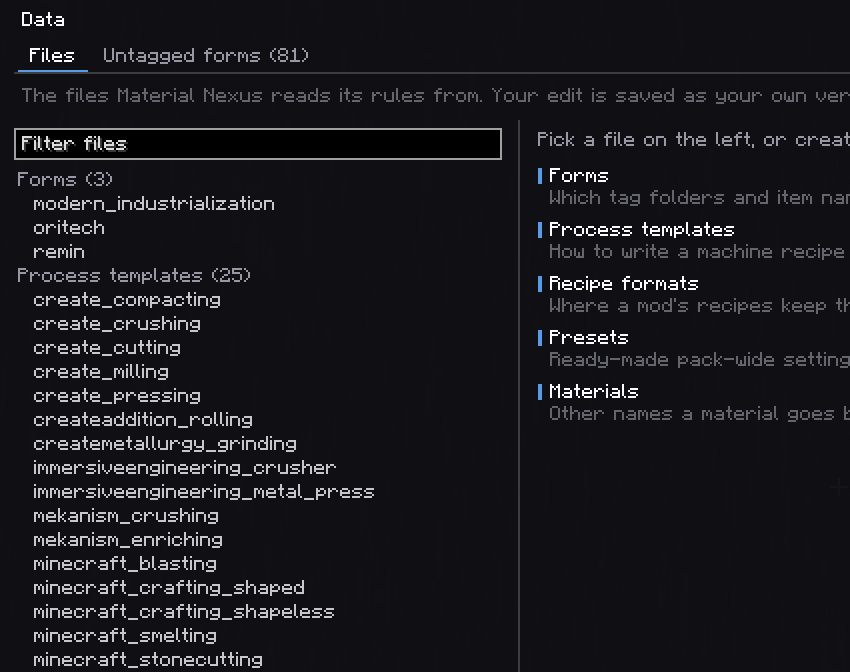Screen dimensions: 850x672
Task: Select the create_pressing template
Action: click(117, 396)
